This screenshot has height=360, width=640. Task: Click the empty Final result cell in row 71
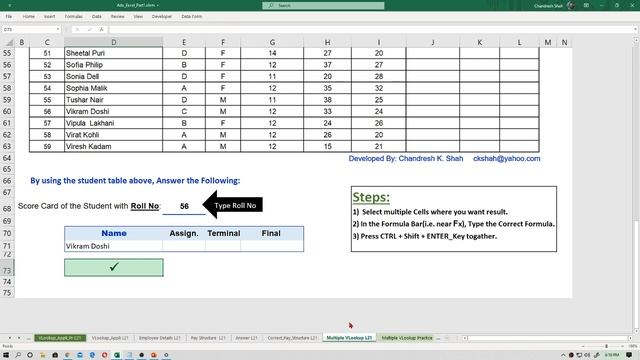click(x=272, y=246)
